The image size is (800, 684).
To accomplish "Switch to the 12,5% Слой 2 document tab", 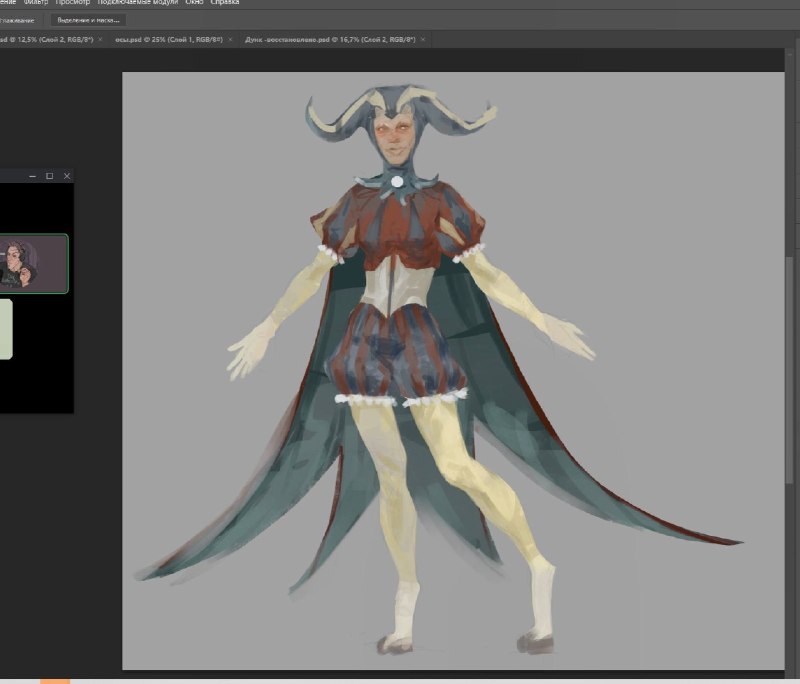I will pyautogui.click(x=46, y=39).
